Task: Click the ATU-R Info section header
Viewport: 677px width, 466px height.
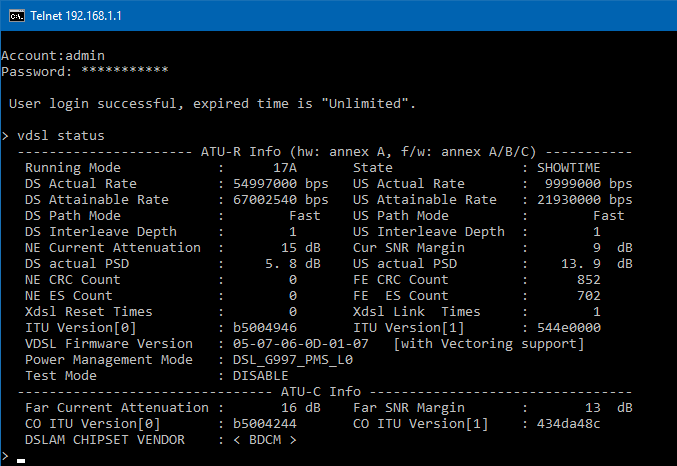Action: tap(241, 152)
